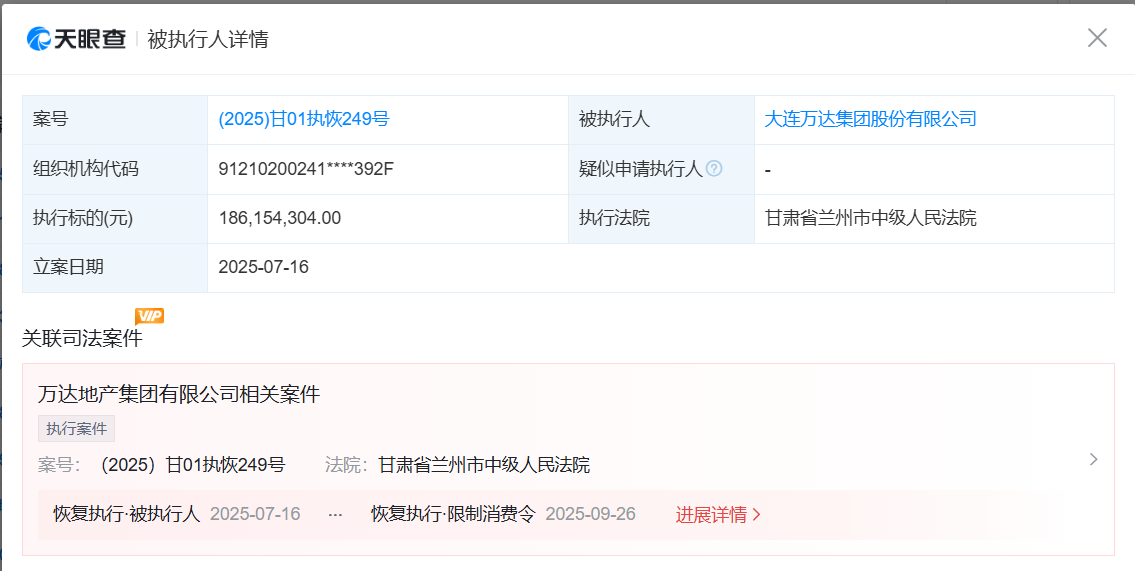Open 进展详情 progress details

pyautogui.click(x=718, y=515)
